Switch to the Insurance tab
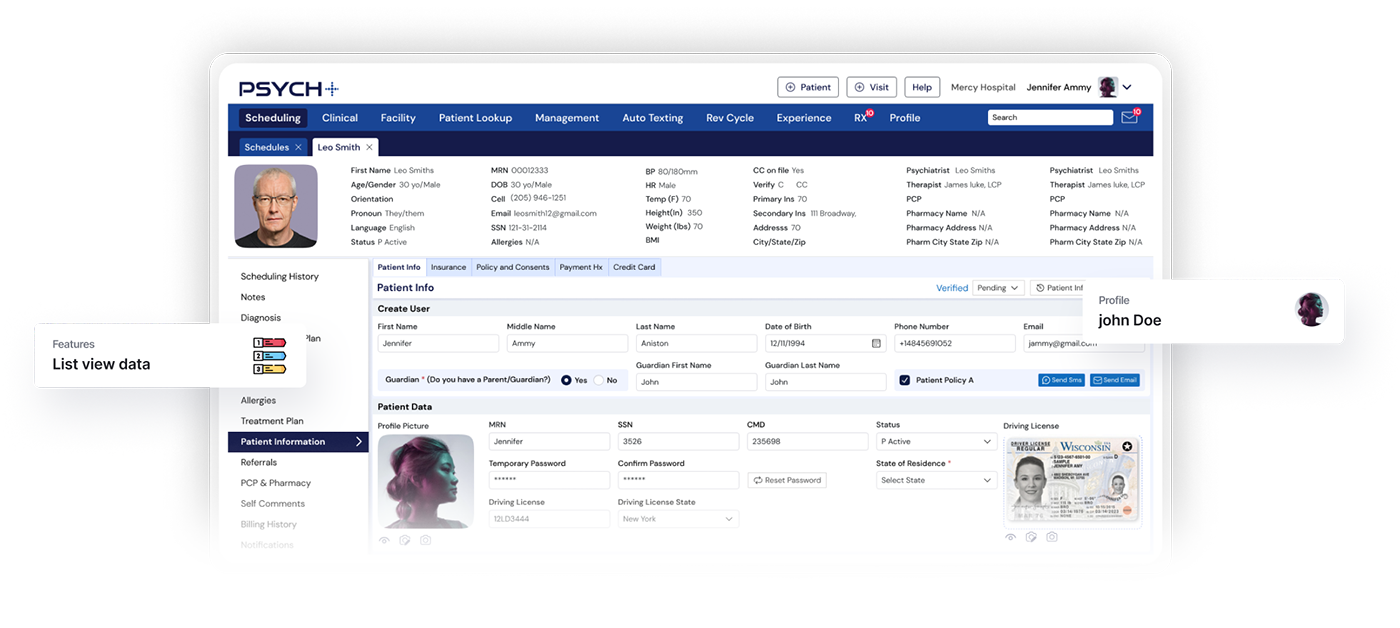 pyautogui.click(x=448, y=267)
